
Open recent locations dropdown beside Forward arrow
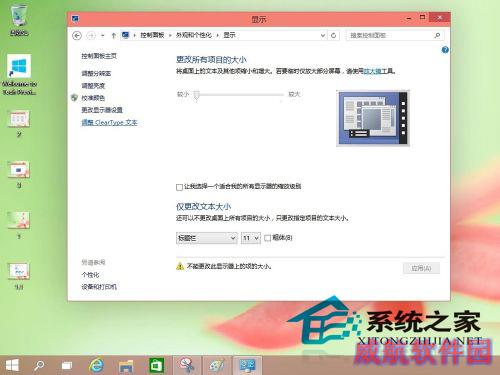103,35
